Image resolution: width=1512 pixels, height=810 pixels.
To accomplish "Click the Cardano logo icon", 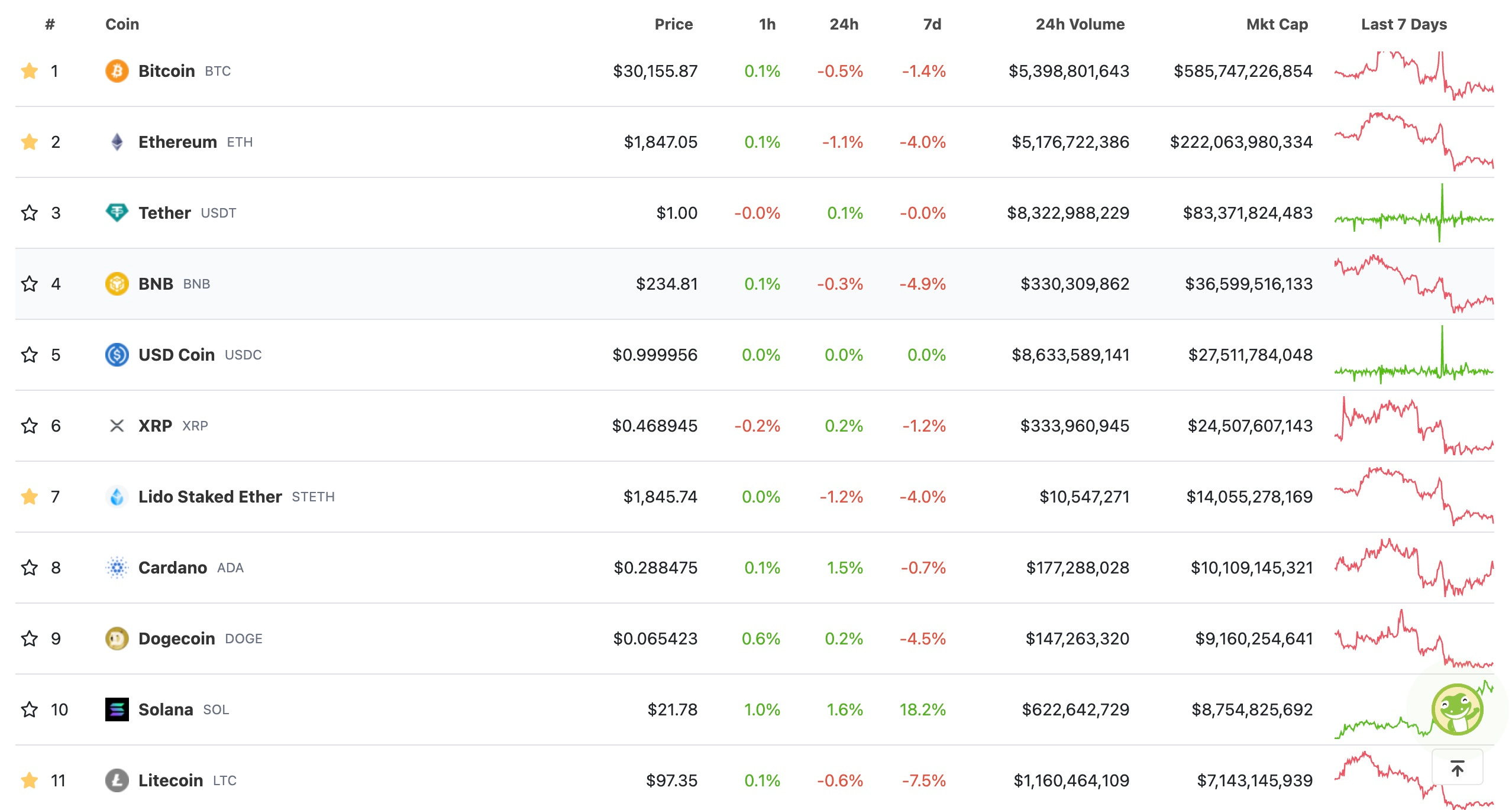I will coord(117,568).
